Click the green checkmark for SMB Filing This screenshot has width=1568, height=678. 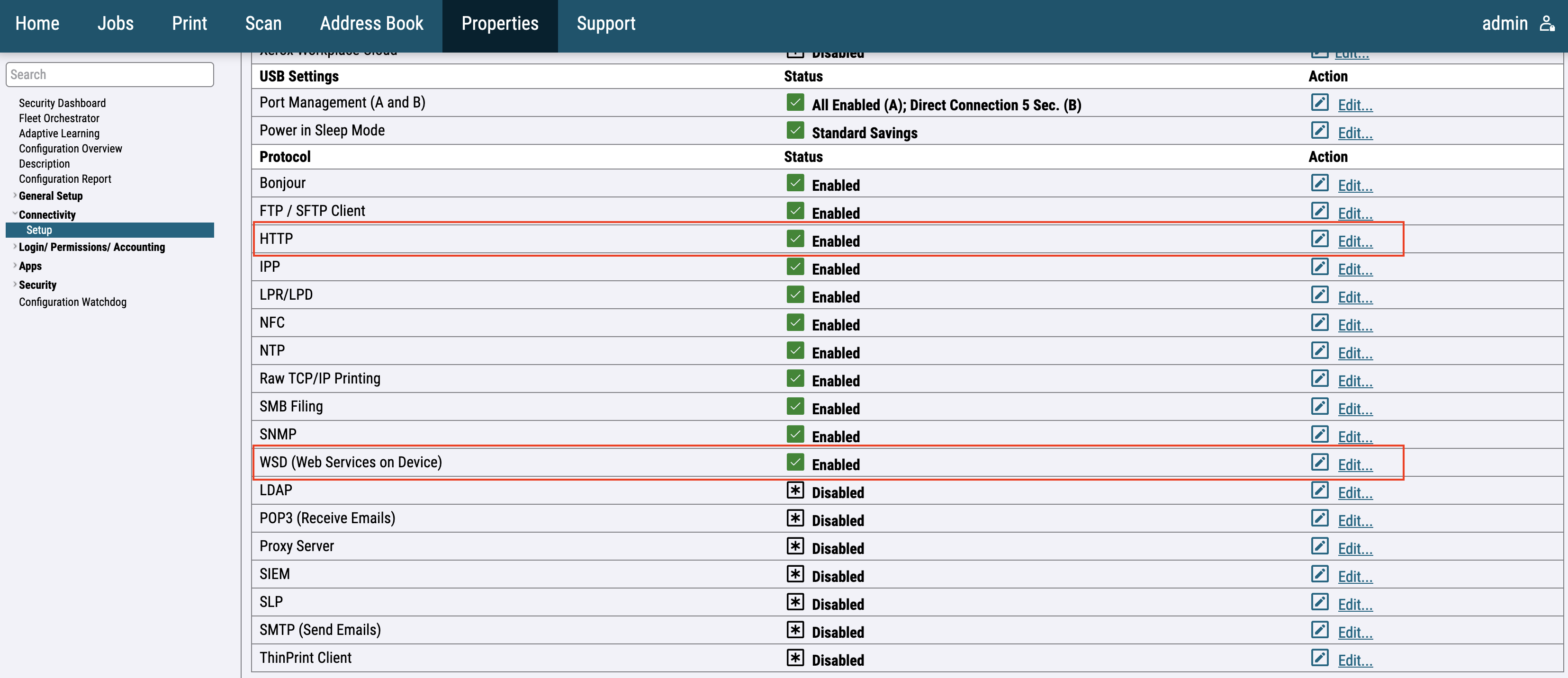795,406
